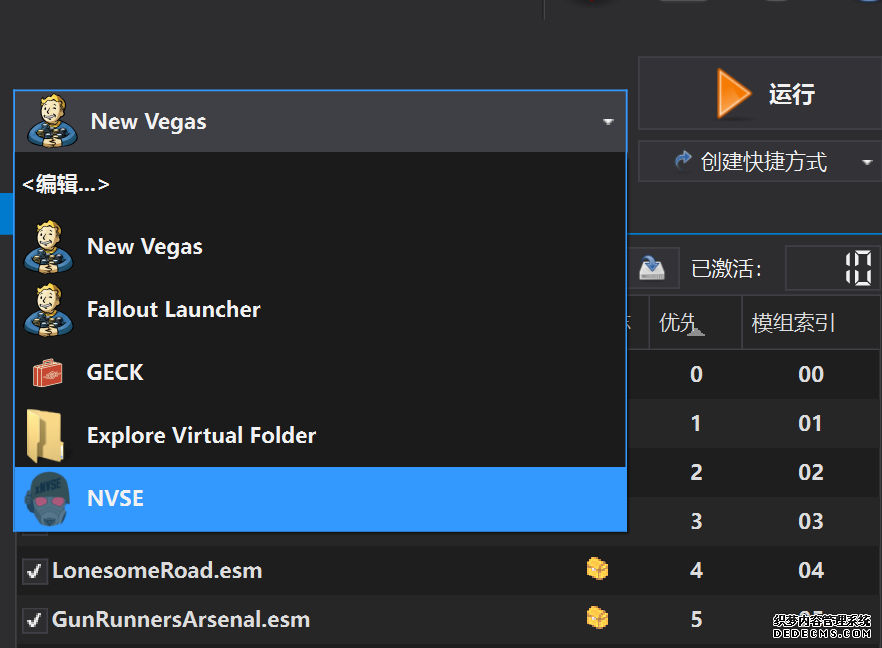Select Fallout Launcher from the executable list

tap(173, 310)
